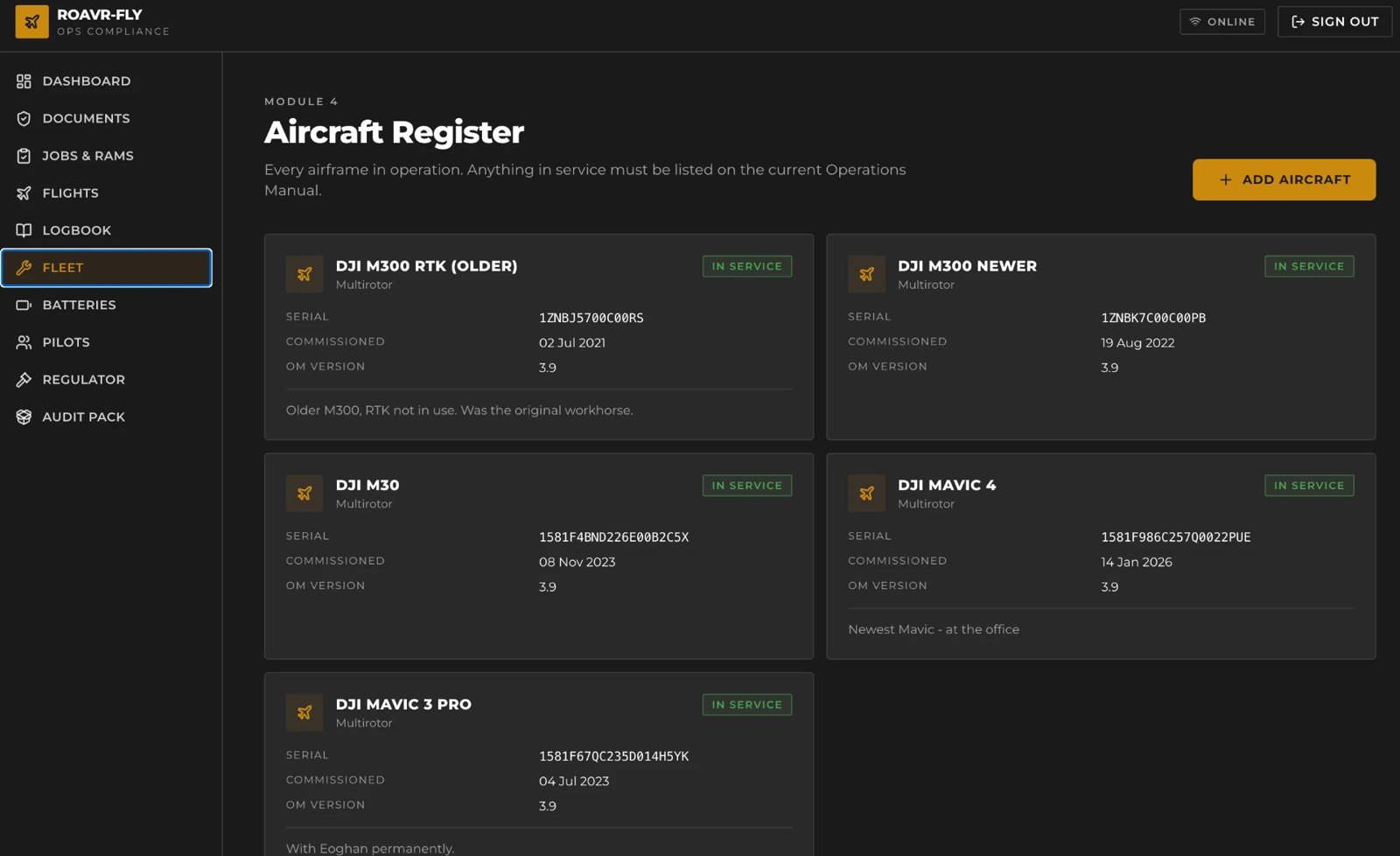The height and width of the screenshot is (856, 1400).
Task: Click commissioned date 19 Aug 2022
Action: (x=1137, y=343)
